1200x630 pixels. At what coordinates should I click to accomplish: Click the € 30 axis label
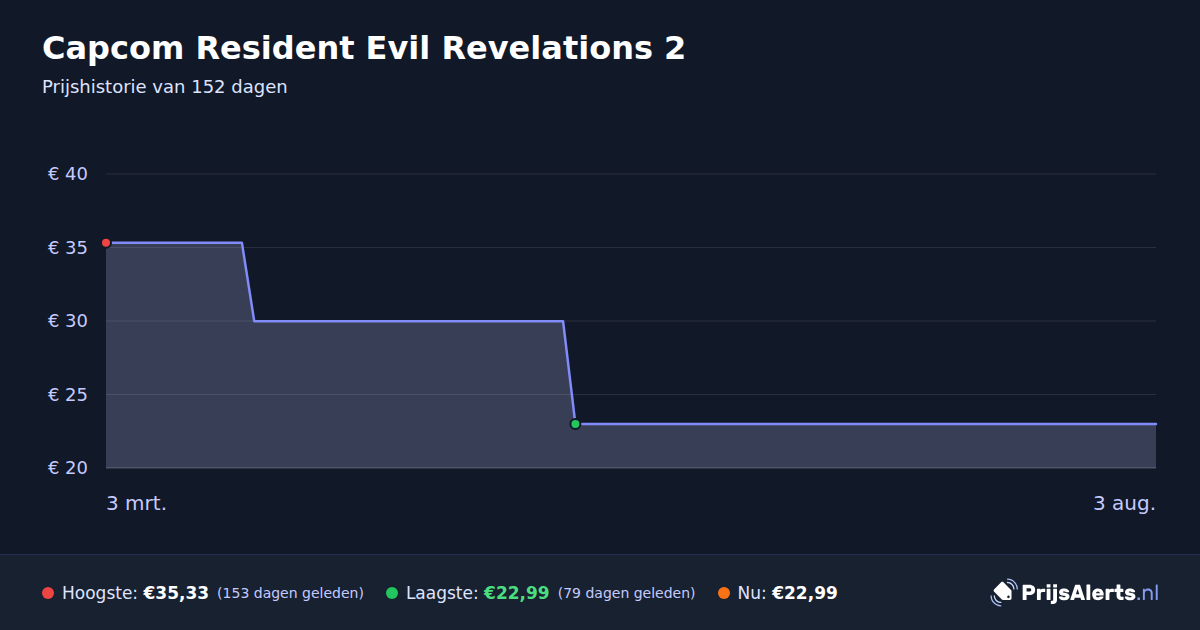68,321
